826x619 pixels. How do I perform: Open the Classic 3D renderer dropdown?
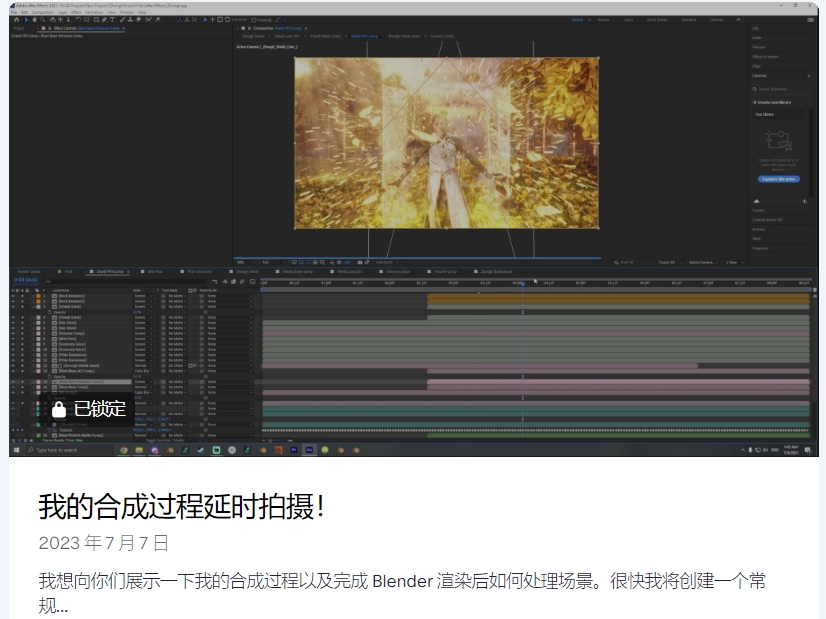tap(671, 262)
